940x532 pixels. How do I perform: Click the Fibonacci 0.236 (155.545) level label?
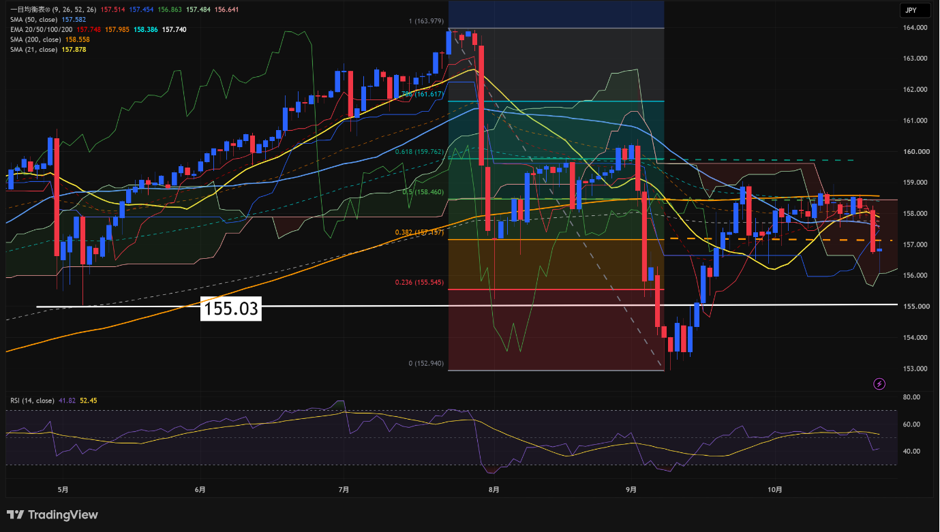(x=419, y=282)
